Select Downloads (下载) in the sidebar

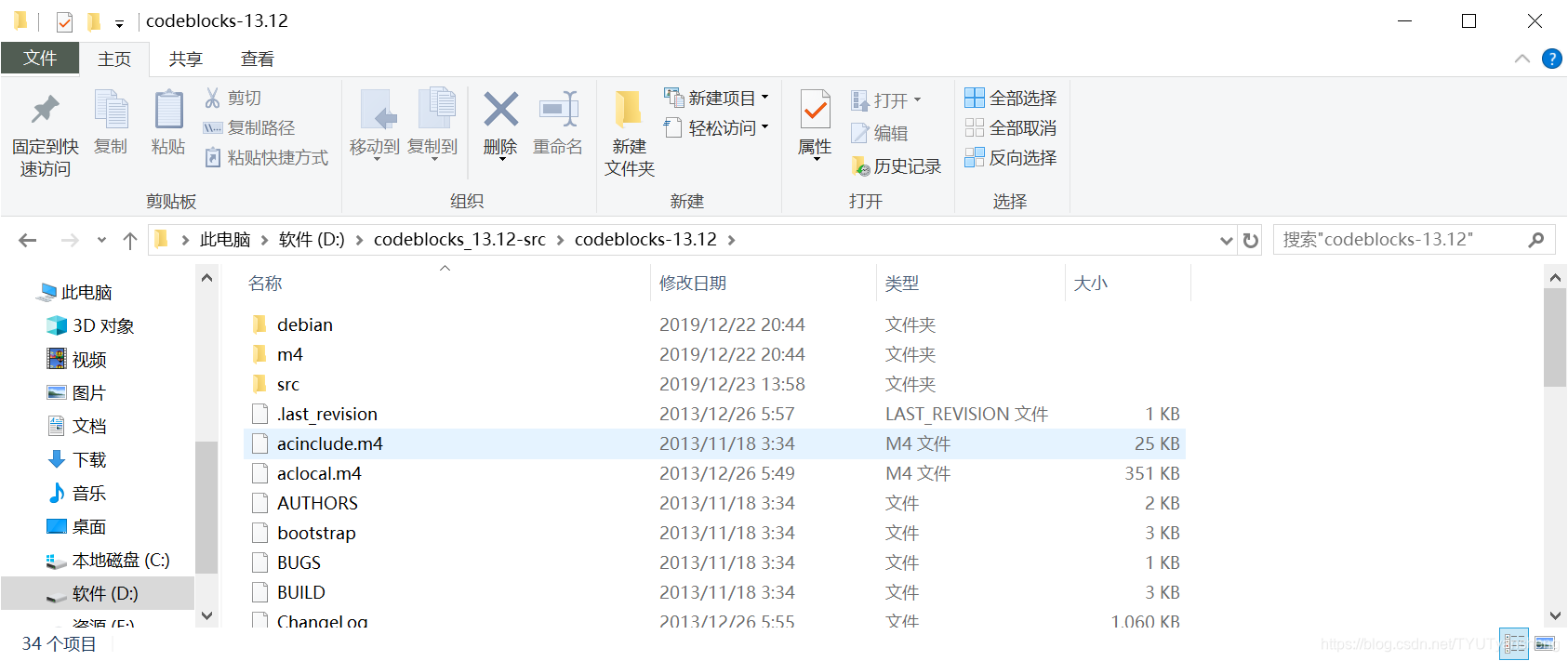(x=77, y=459)
